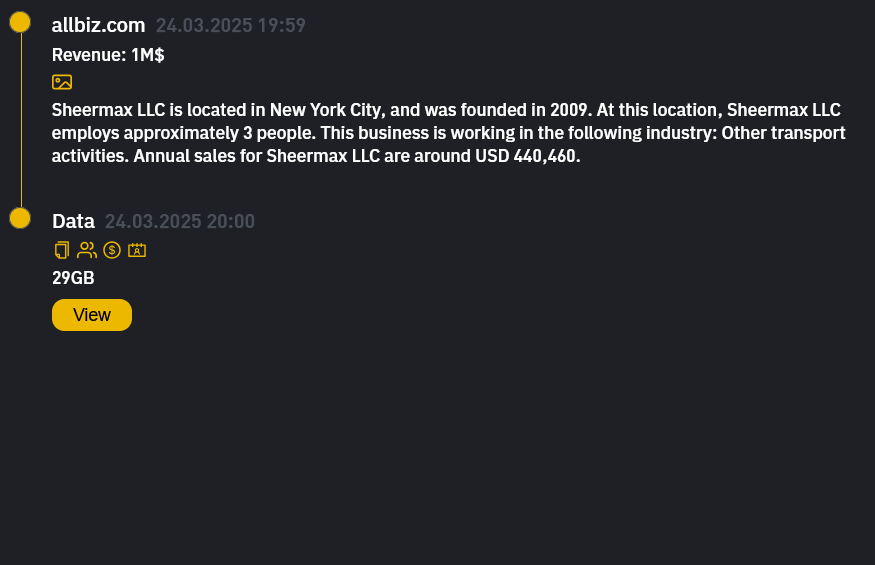Click the 24.03.2025 20:00 timestamp
Image resolution: width=875 pixels, height=565 pixels.
point(180,222)
